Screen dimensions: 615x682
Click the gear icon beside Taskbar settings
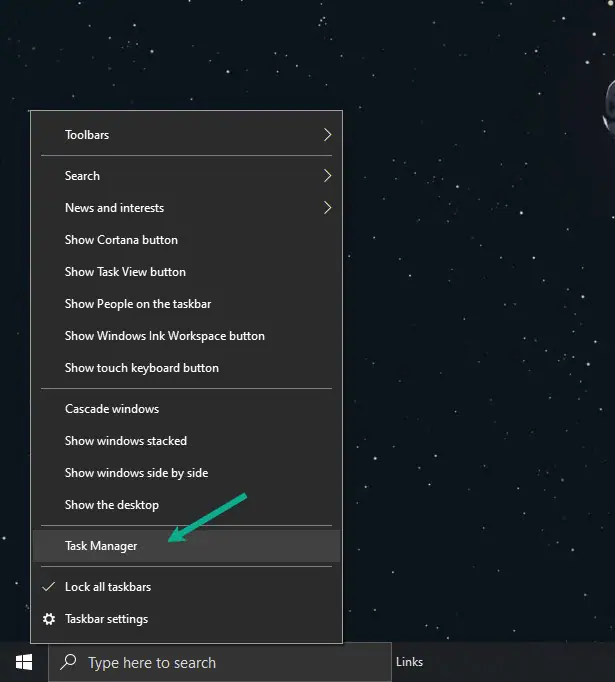click(49, 619)
